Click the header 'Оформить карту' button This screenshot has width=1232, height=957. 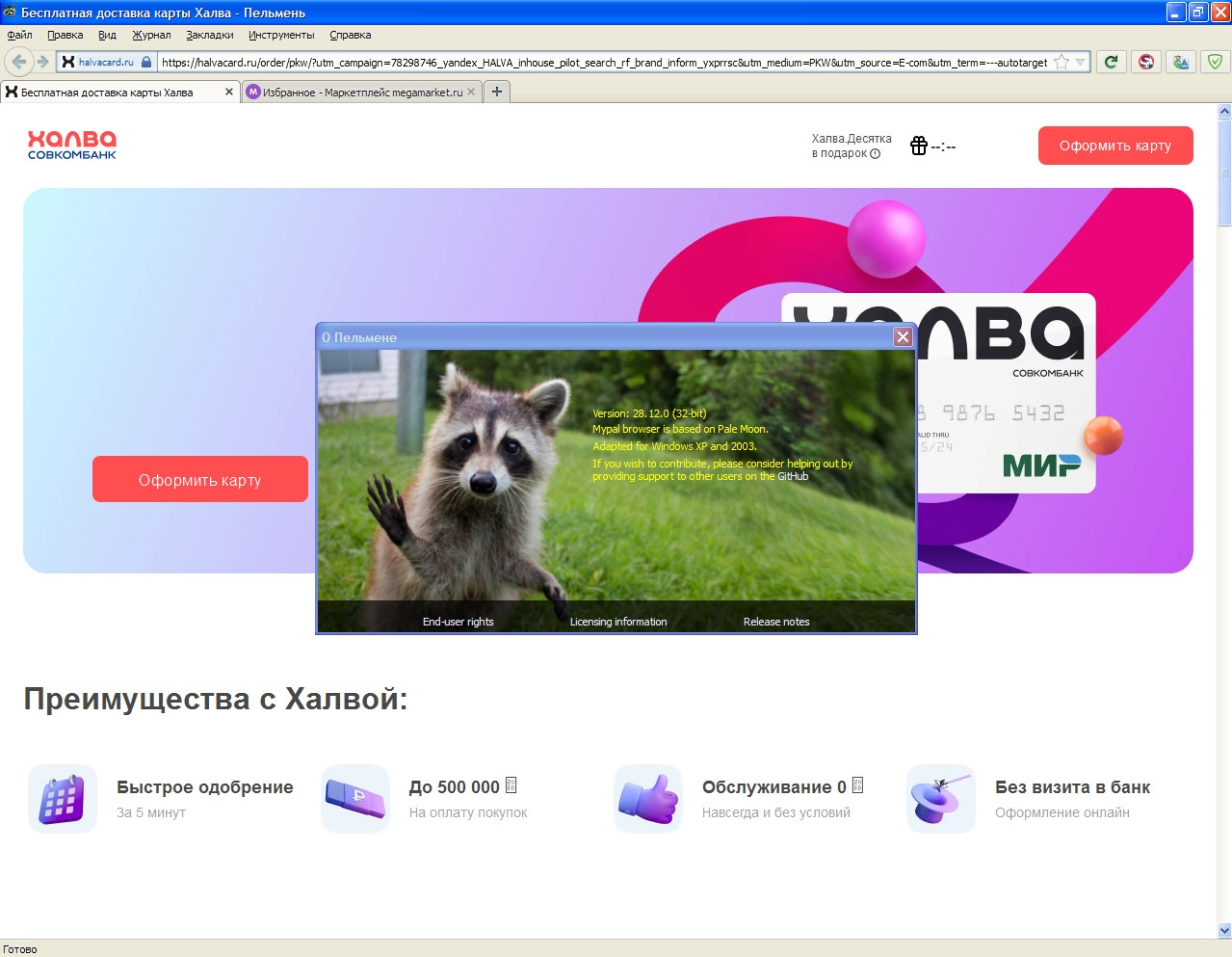tap(1115, 146)
